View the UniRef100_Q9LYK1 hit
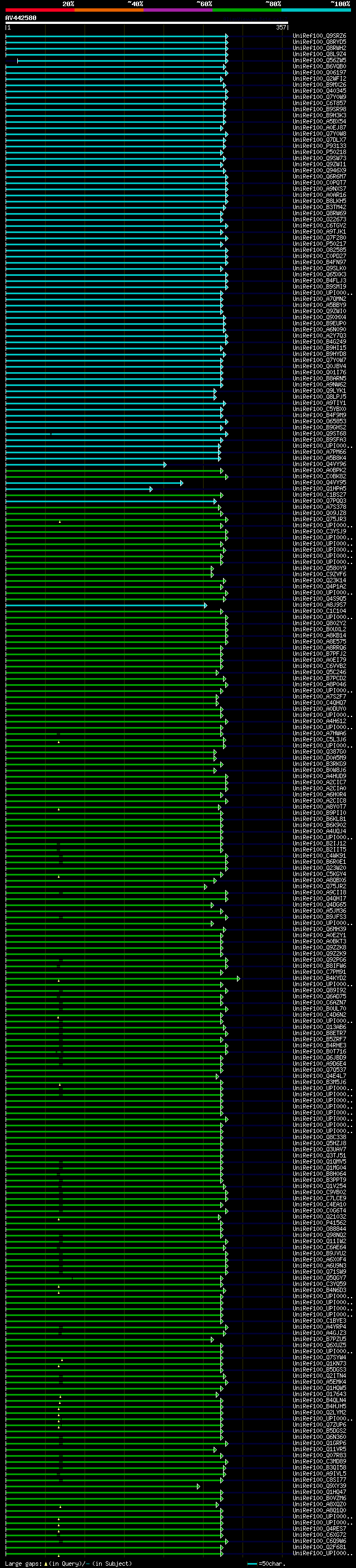Image resolution: width=356 pixels, height=1568 pixels. tap(319, 391)
